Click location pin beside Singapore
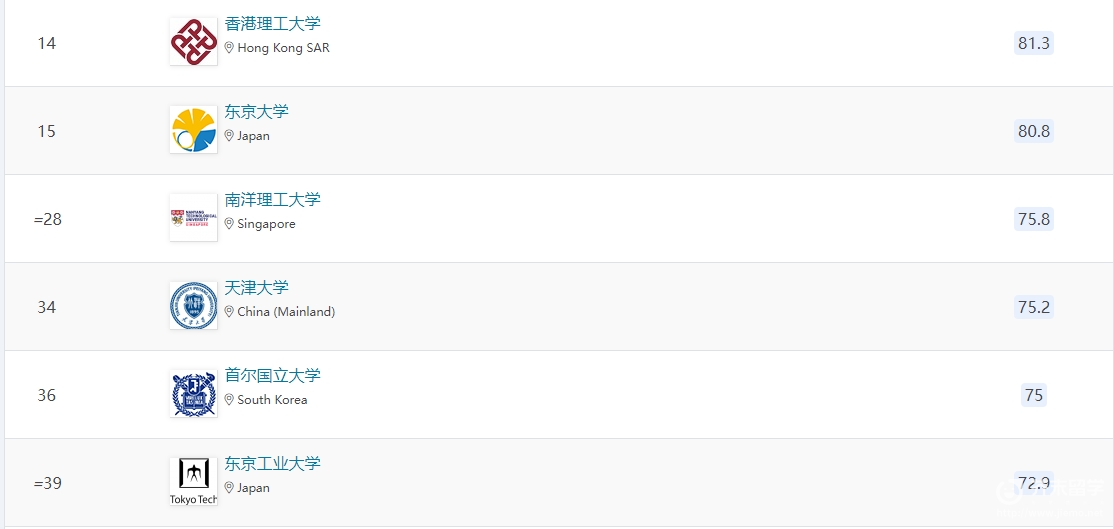The image size is (1114, 529). (229, 224)
